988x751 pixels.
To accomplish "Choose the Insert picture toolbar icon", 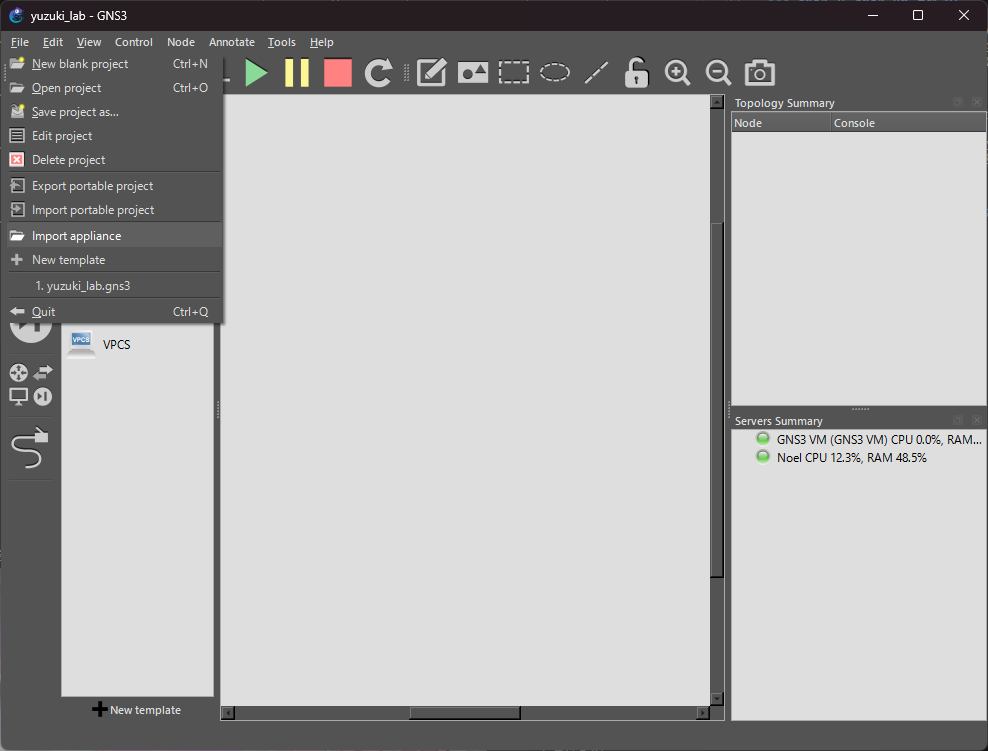I will (473, 73).
